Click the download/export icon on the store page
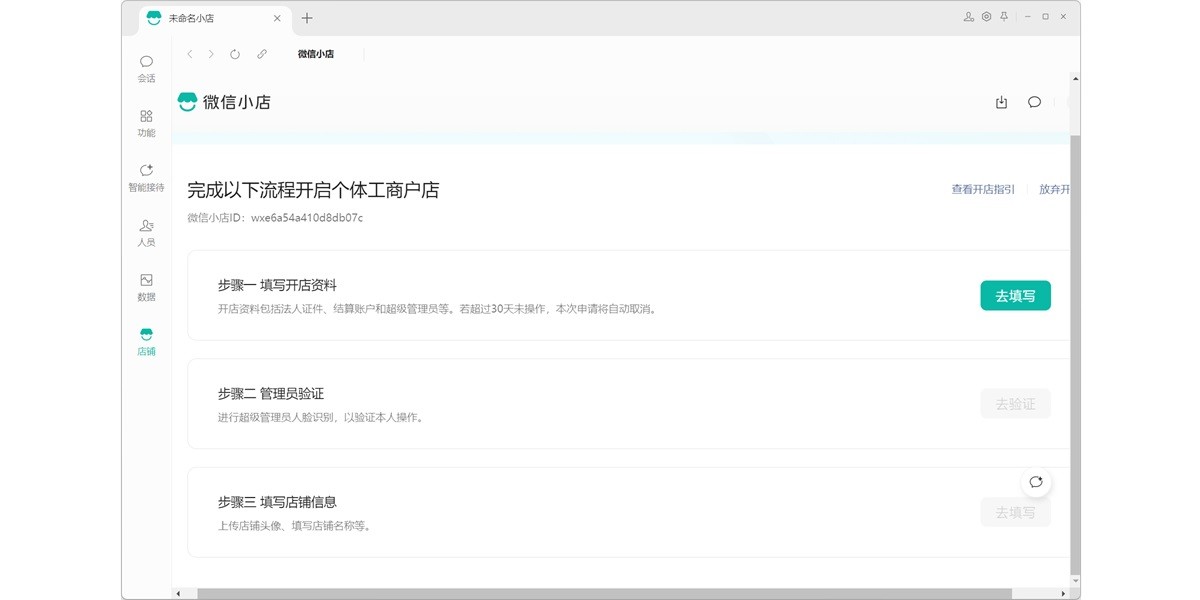This screenshot has width=1200, height=600. point(1001,102)
